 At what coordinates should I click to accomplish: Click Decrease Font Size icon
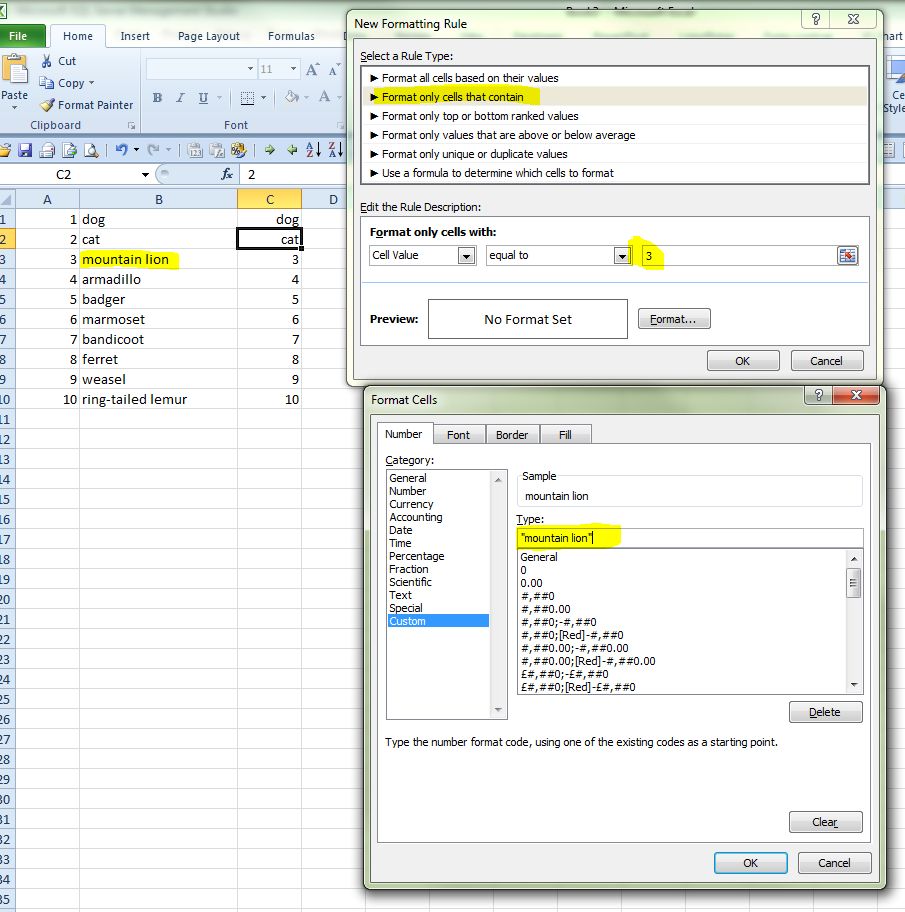(334, 70)
